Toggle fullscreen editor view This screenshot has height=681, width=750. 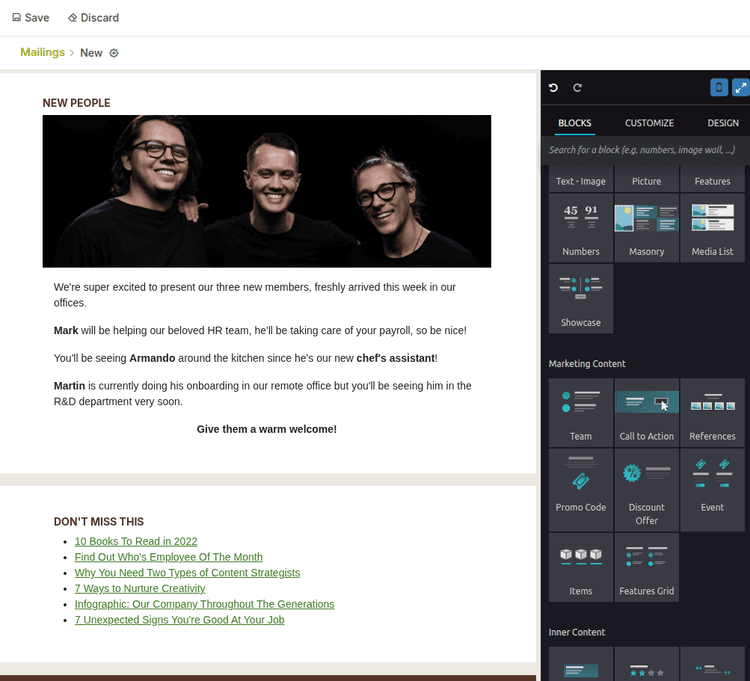[x=741, y=88]
